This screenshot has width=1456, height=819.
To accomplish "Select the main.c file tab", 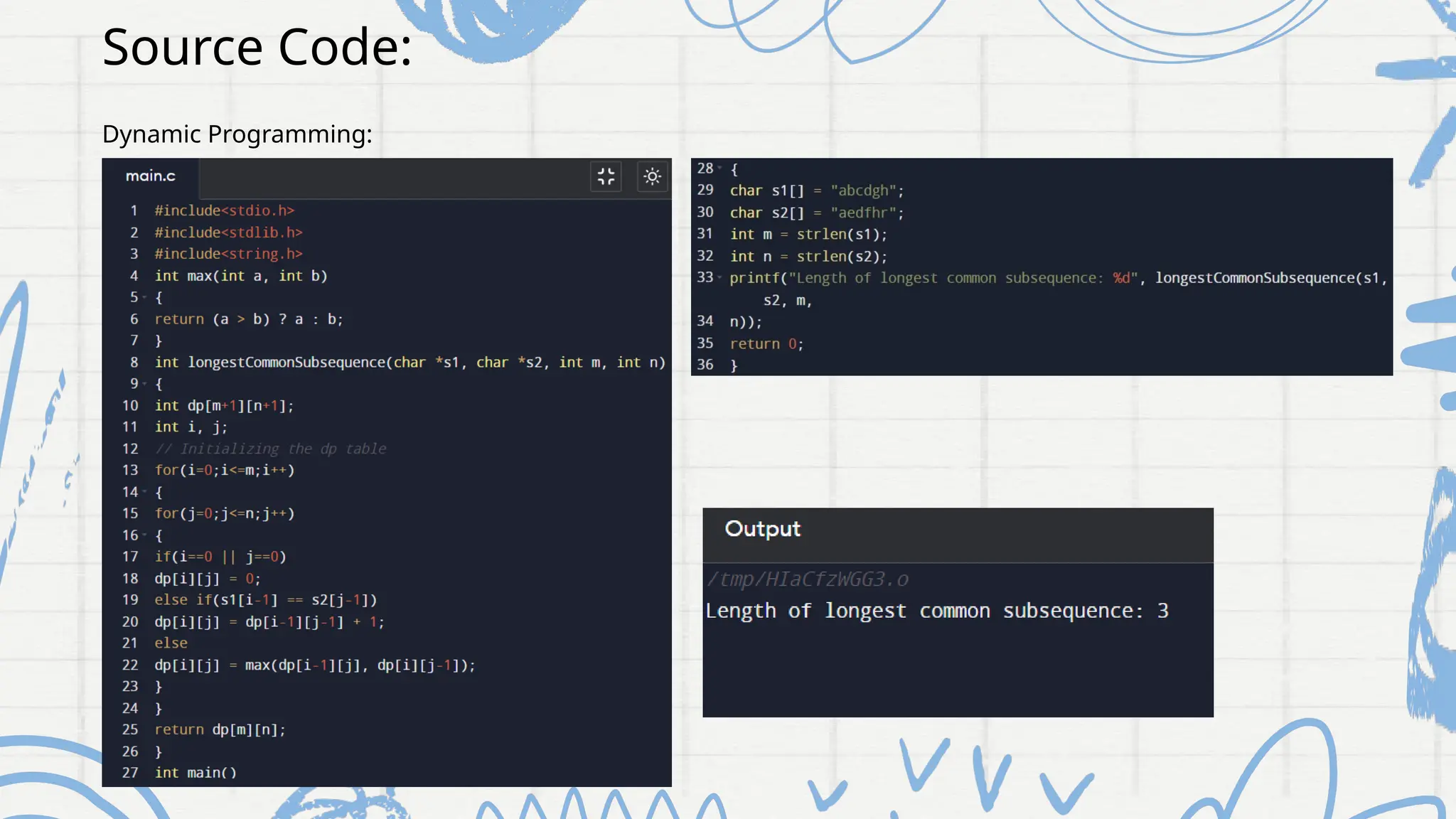I will 151,176.
